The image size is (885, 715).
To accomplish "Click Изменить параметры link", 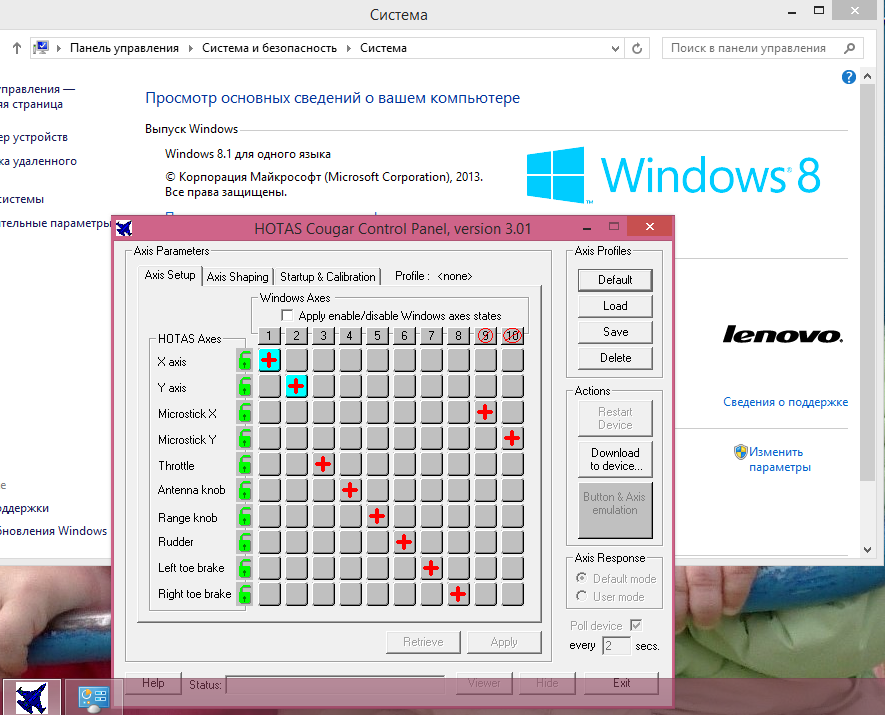I will tap(780, 459).
